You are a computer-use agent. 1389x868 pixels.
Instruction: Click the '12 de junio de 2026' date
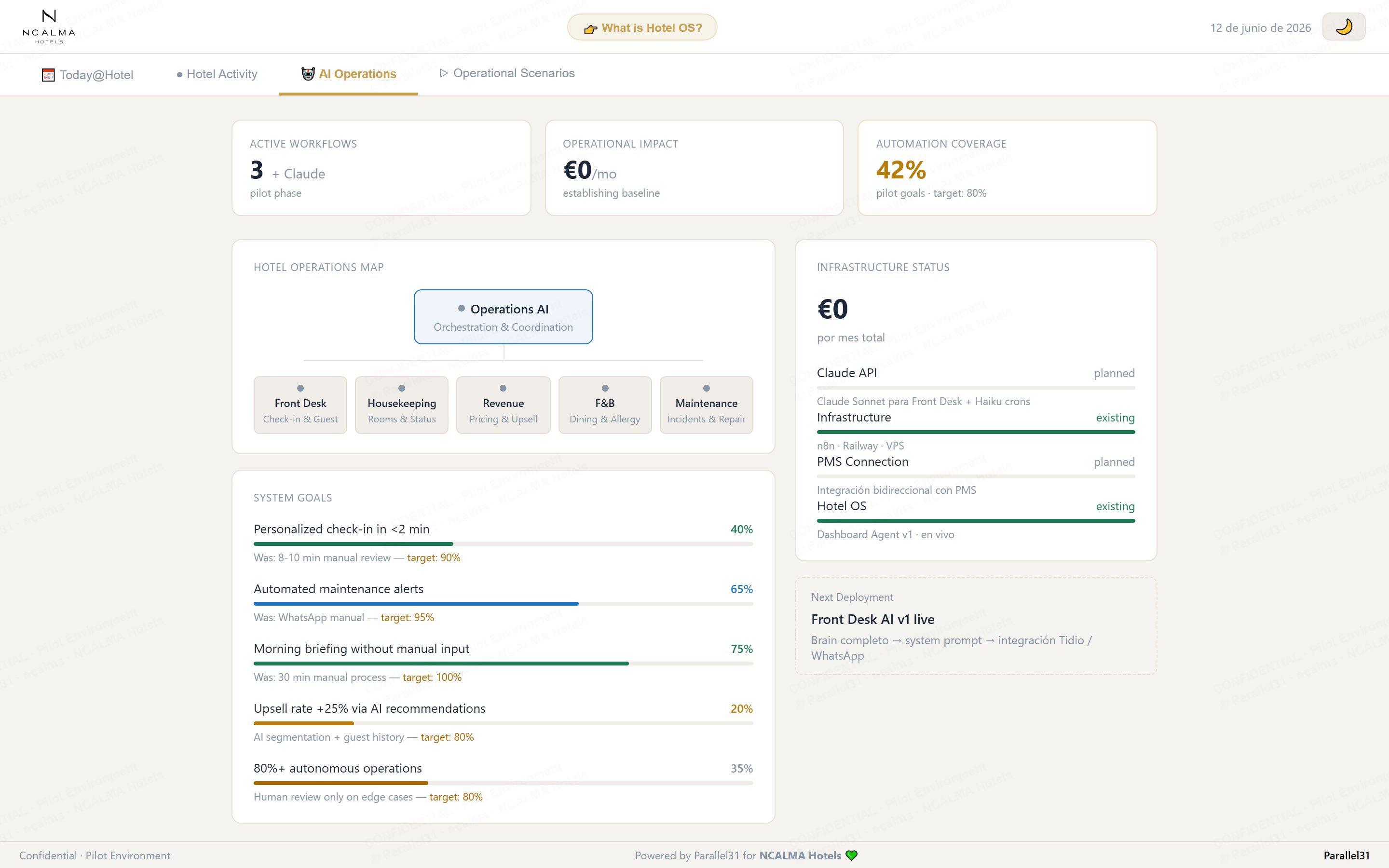click(x=1260, y=27)
